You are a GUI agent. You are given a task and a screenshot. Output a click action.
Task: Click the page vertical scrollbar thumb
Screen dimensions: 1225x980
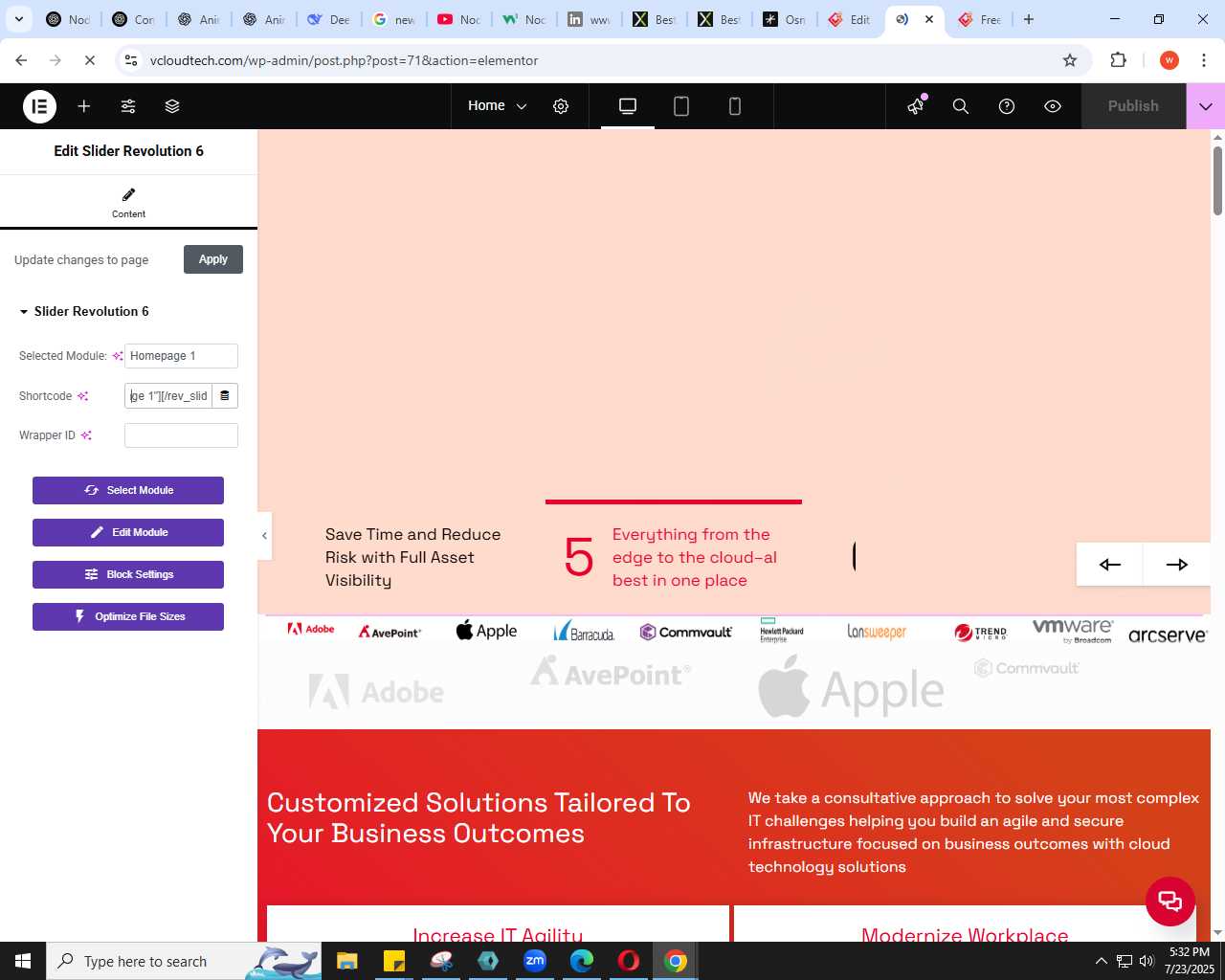coord(1217,180)
